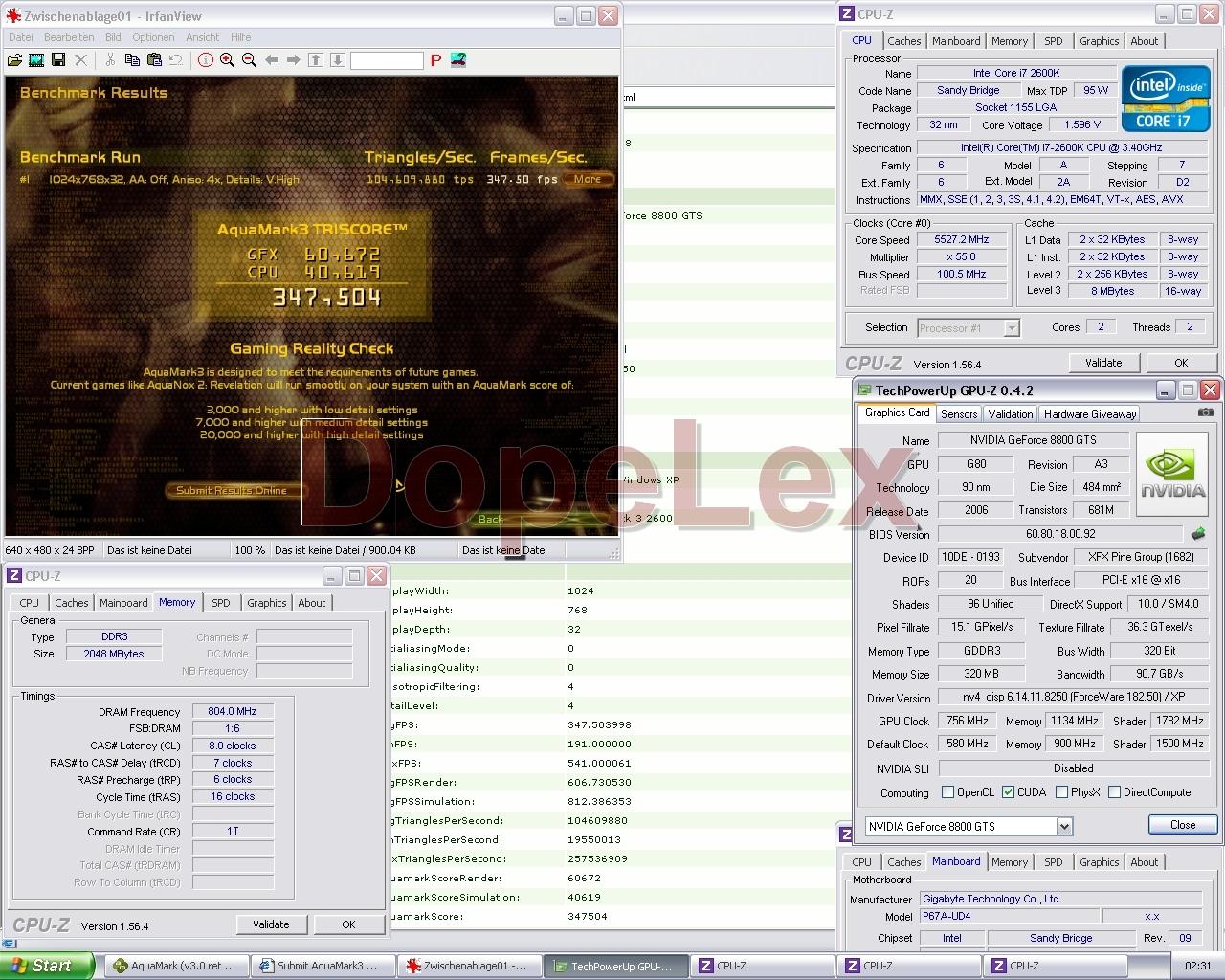This screenshot has width=1225, height=980.
Task: Enable the DirectCompute checkbox
Action: click(1115, 792)
